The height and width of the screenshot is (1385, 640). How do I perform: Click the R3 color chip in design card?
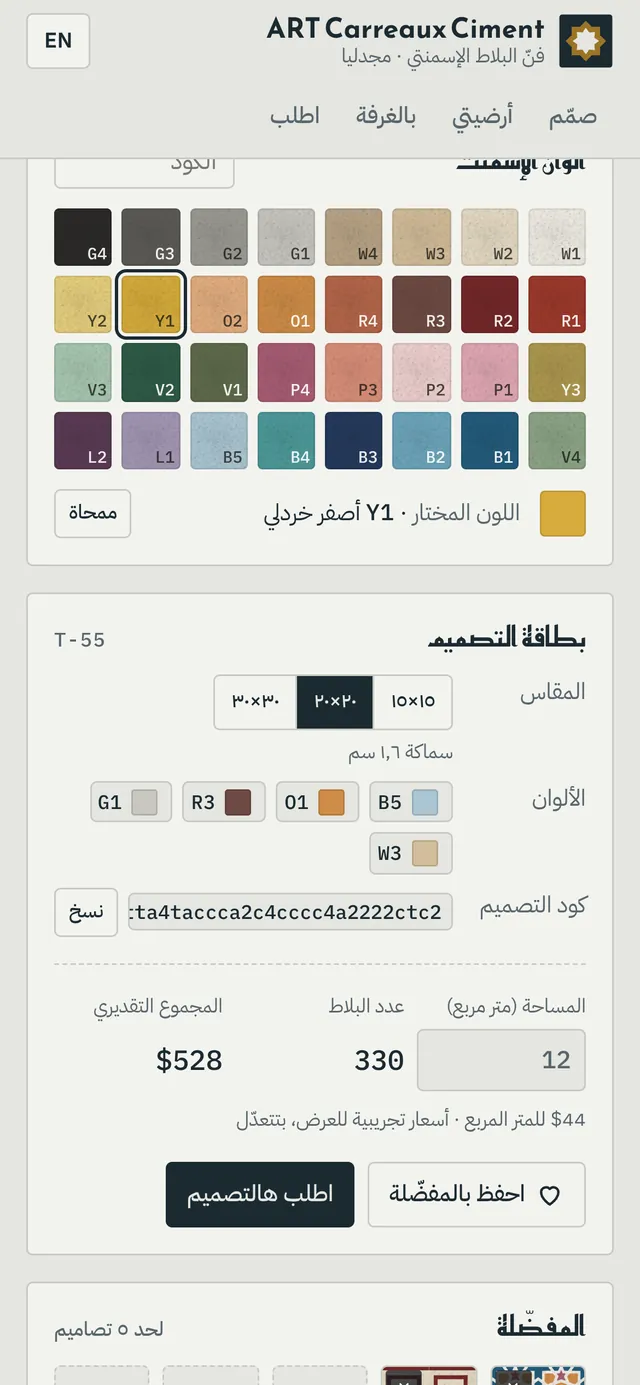(x=224, y=802)
